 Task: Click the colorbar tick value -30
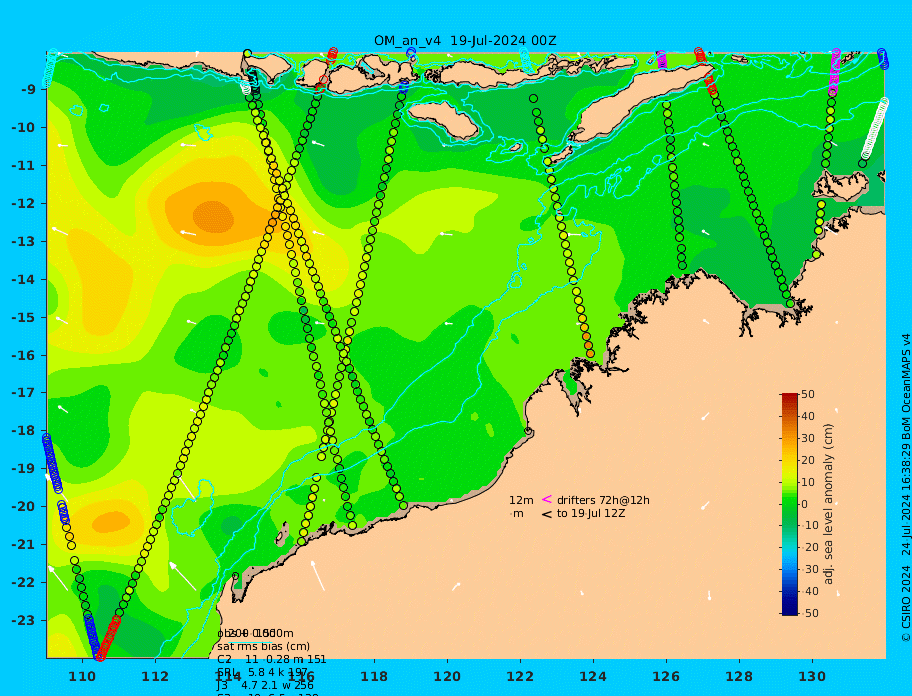[809, 569]
